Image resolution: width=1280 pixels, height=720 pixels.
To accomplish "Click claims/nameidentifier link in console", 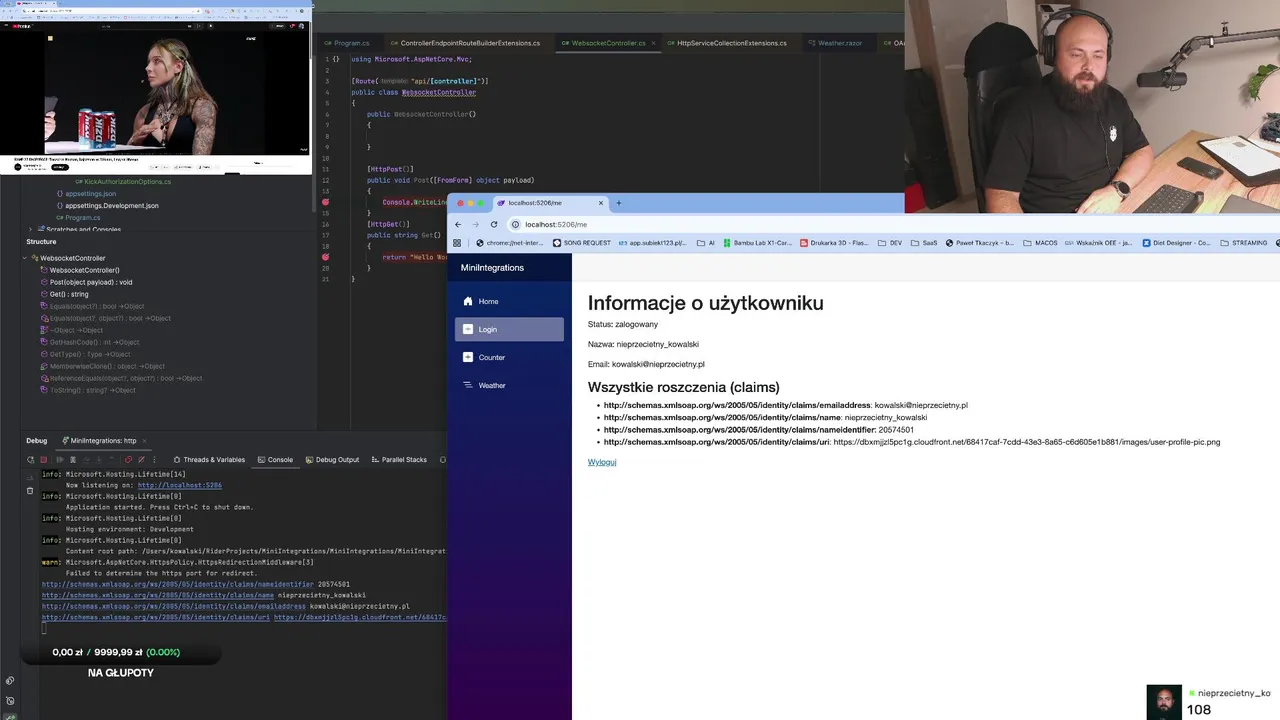I will pyautogui.click(x=178, y=584).
